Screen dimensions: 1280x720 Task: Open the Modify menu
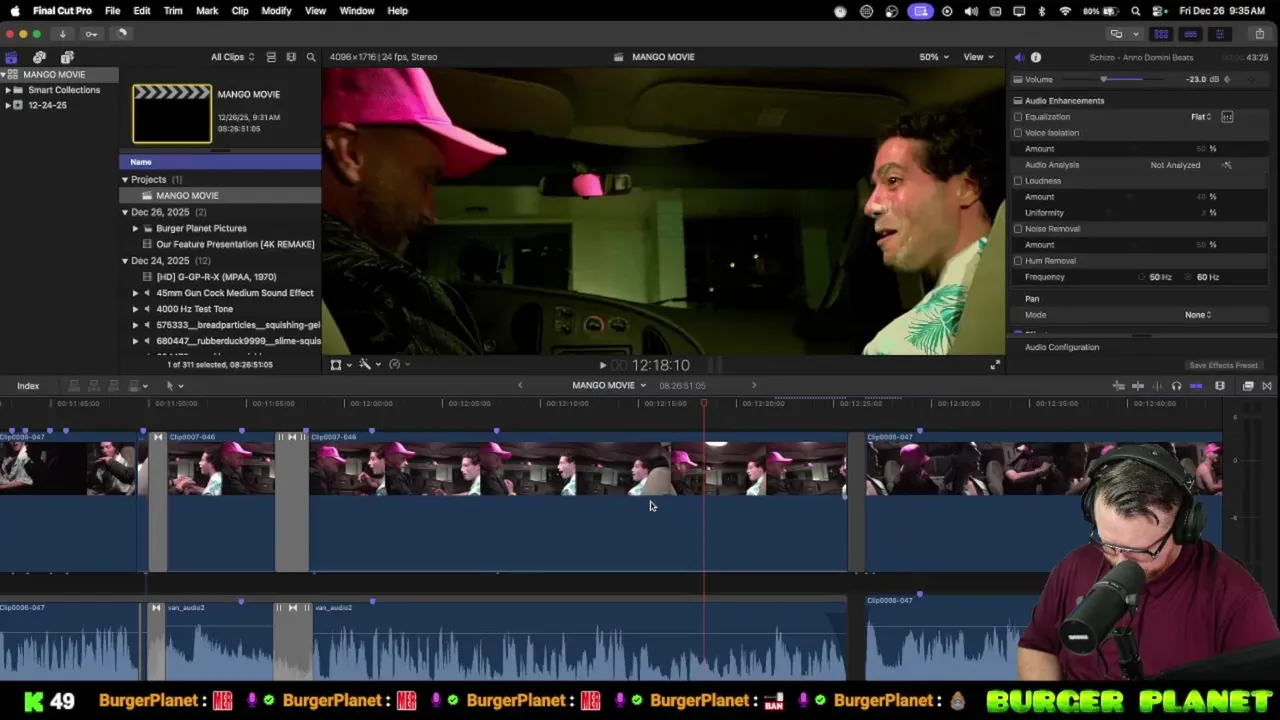276,11
